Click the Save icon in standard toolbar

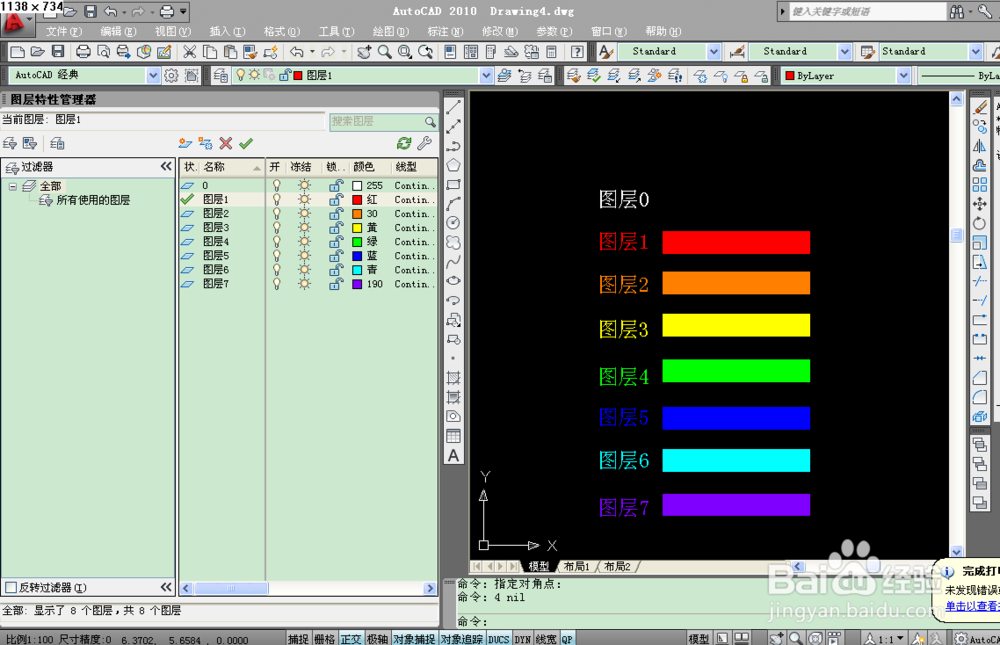(58, 52)
